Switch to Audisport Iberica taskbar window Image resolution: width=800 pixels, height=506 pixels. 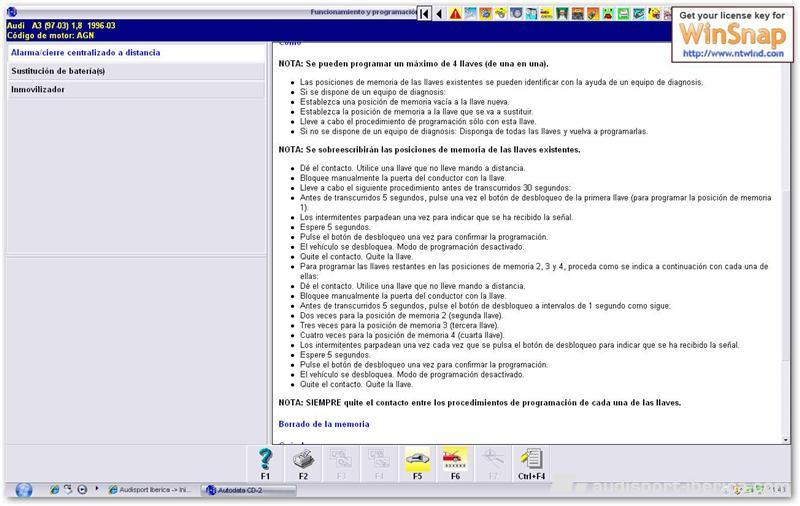(150, 490)
